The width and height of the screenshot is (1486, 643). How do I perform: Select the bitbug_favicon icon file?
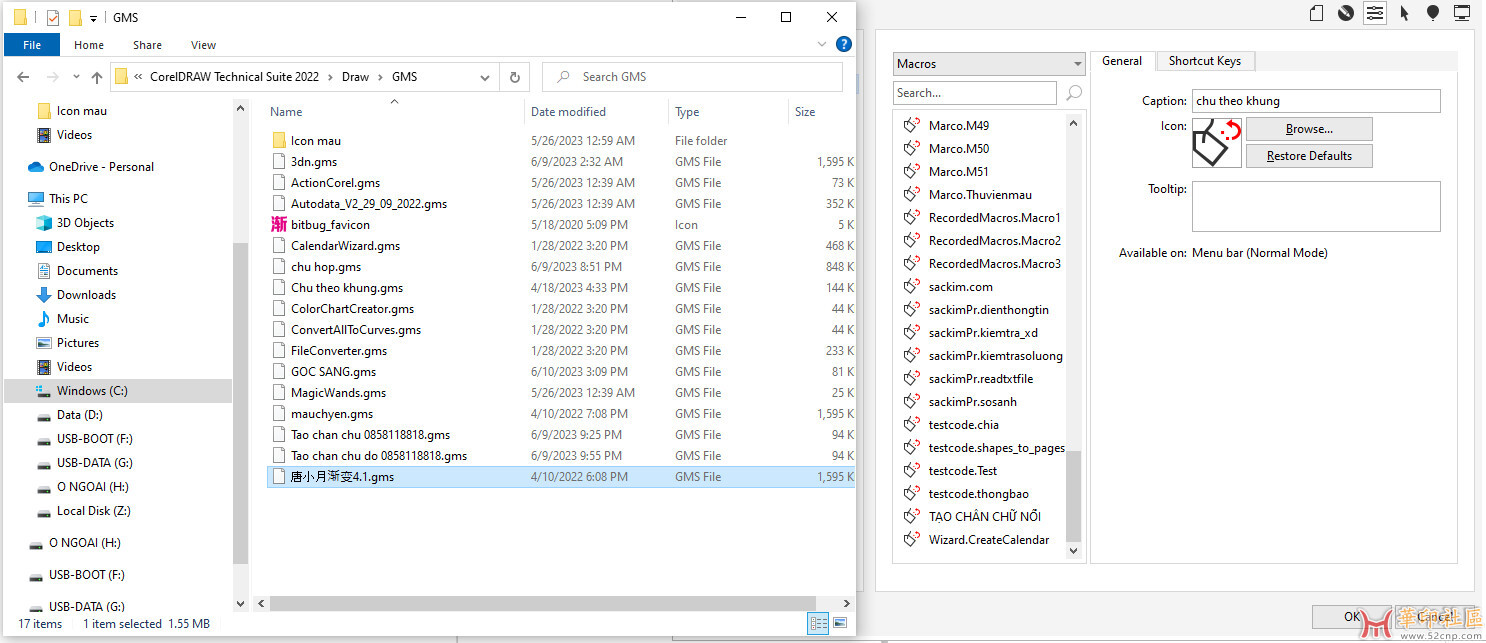click(x=329, y=225)
